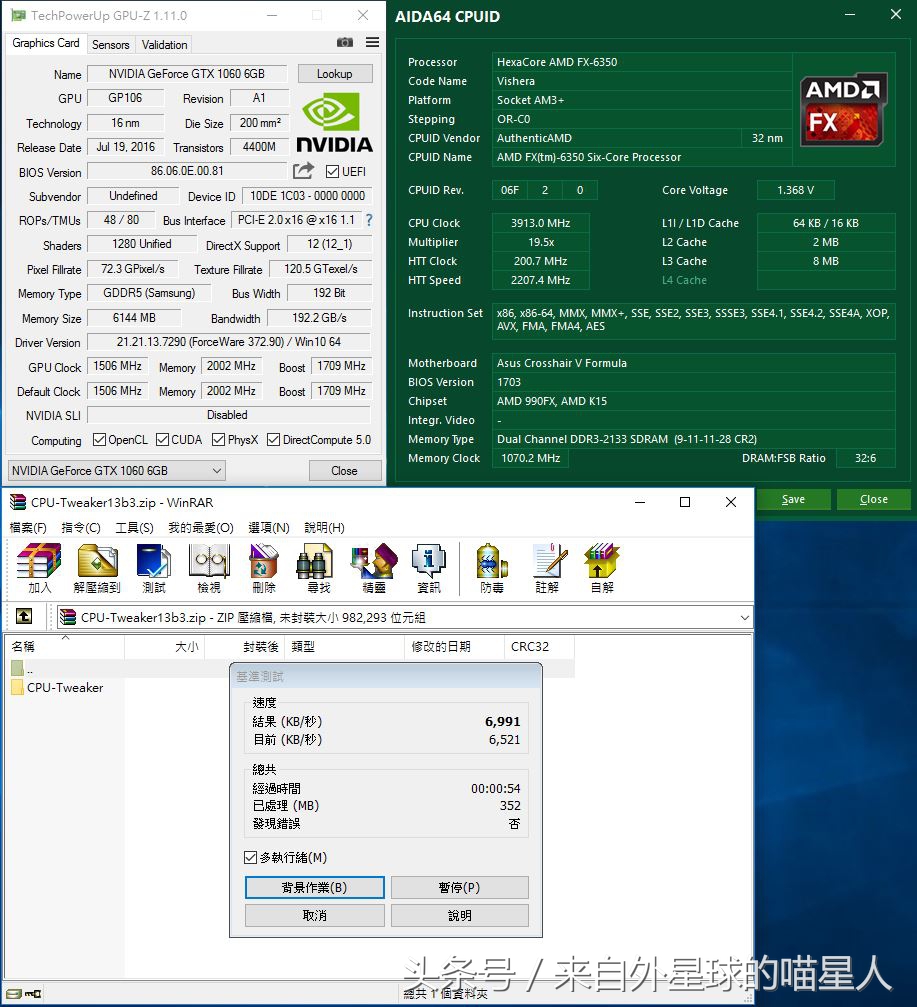Viewport: 917px width, 1007px height.
Task: Click the VirusScan (防毒) toolbar icon
Action: [x=492, y=568]
